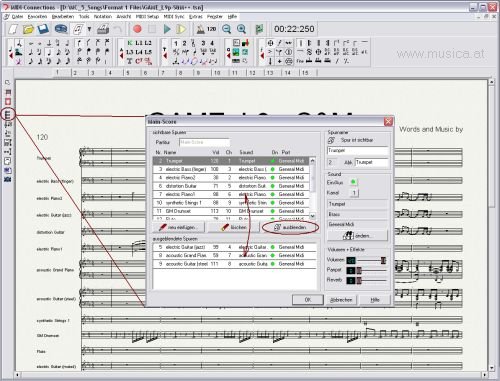The height and width of the screenshot is (381, 500).
Task: Open the Fenster menu
Action: [x=215, y=16]
